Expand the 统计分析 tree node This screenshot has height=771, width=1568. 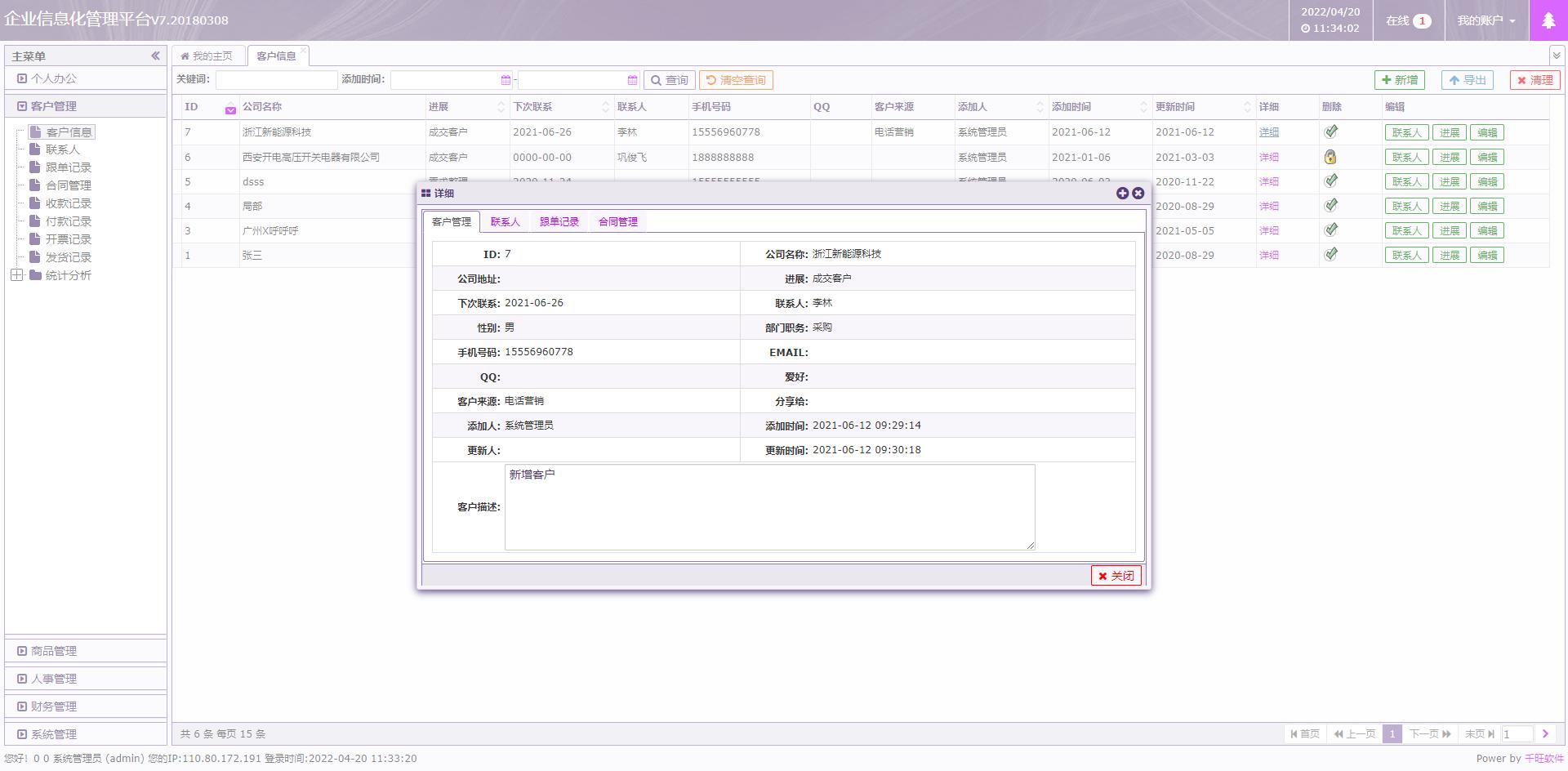(x=16, y=275)
